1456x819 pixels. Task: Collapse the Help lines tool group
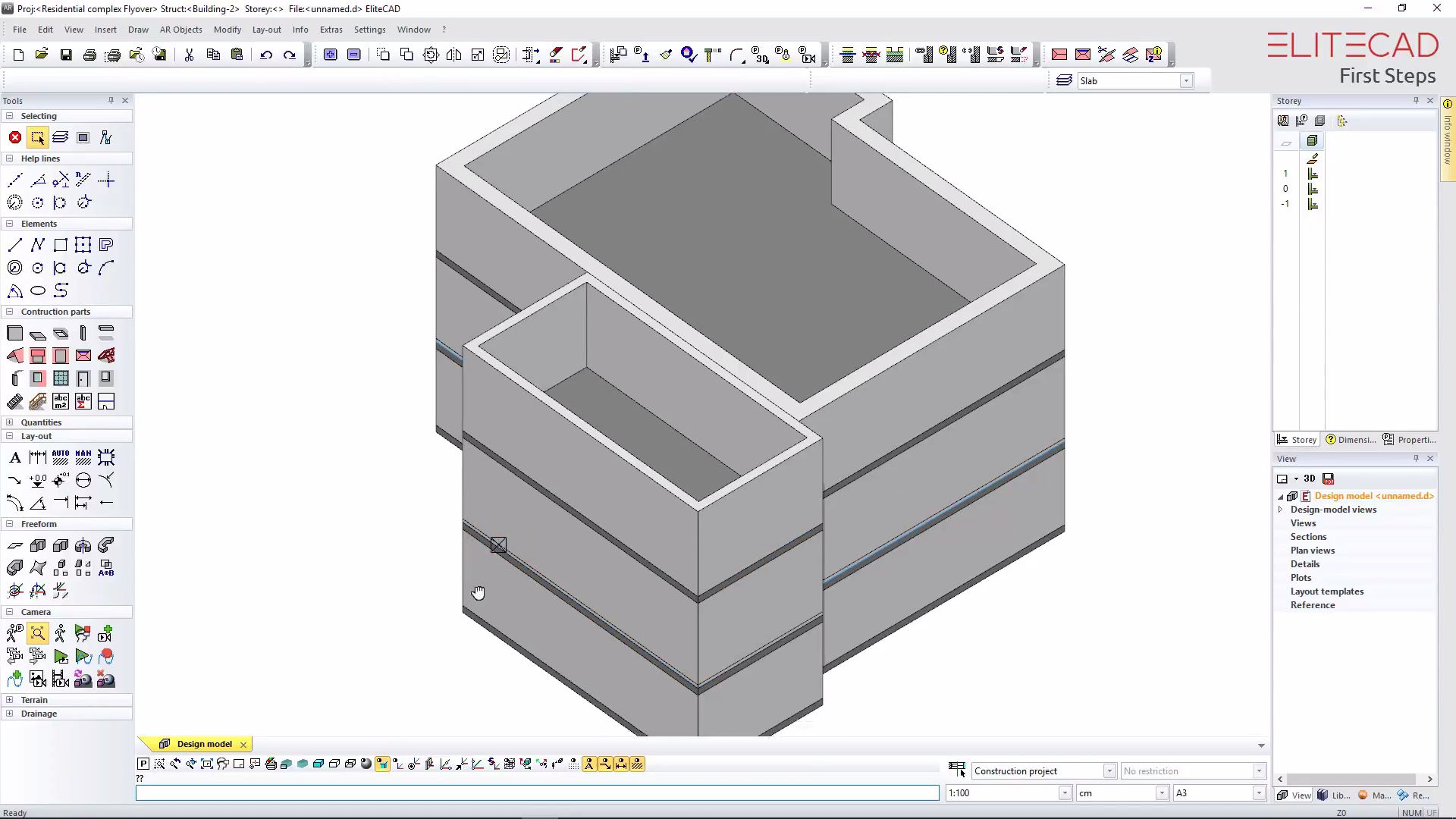pos(10,158)
